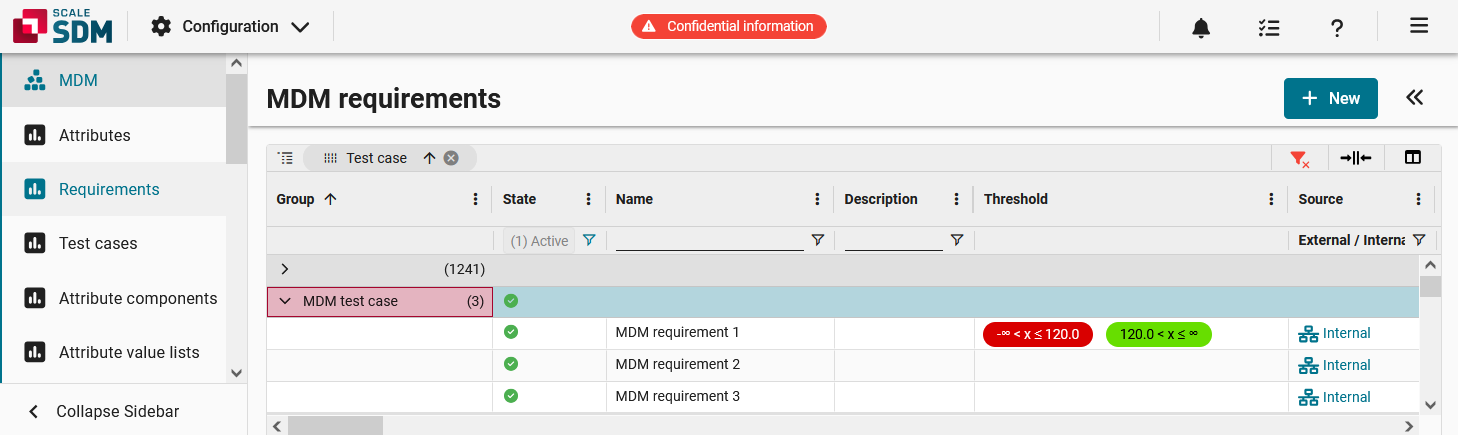1458x435 pixels.
Task: Click the Confidential information badge
Action: point(729,26)
